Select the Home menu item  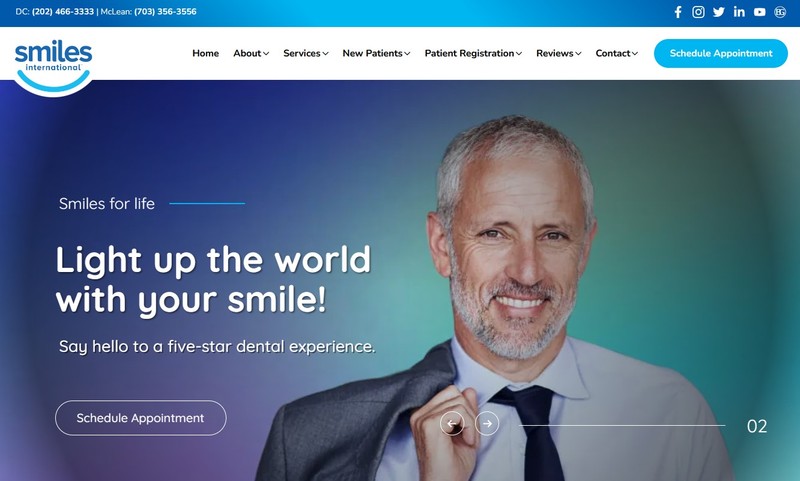click(206, 53)
